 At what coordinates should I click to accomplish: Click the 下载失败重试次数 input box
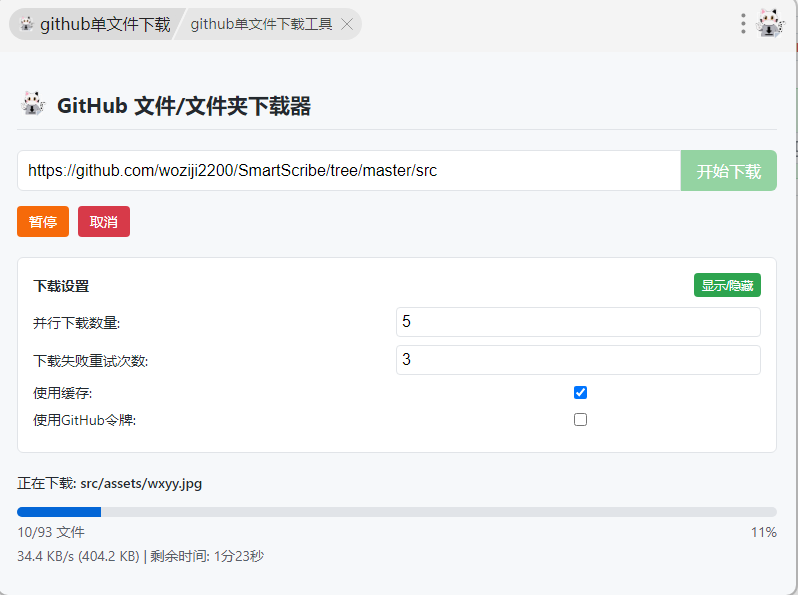point(578,360)
